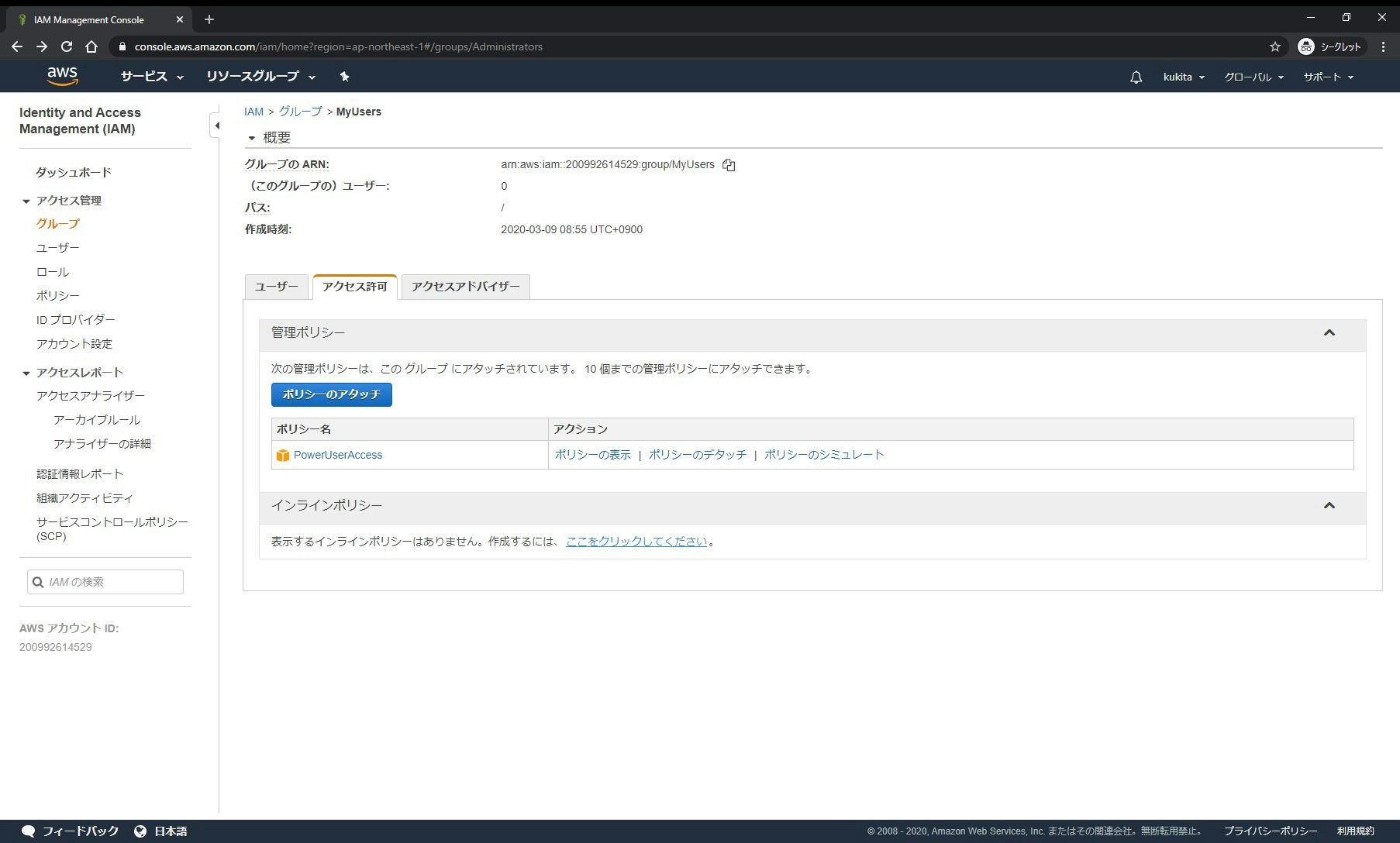Open the Chrome three-dot menu

click(x=1384, y=46)
